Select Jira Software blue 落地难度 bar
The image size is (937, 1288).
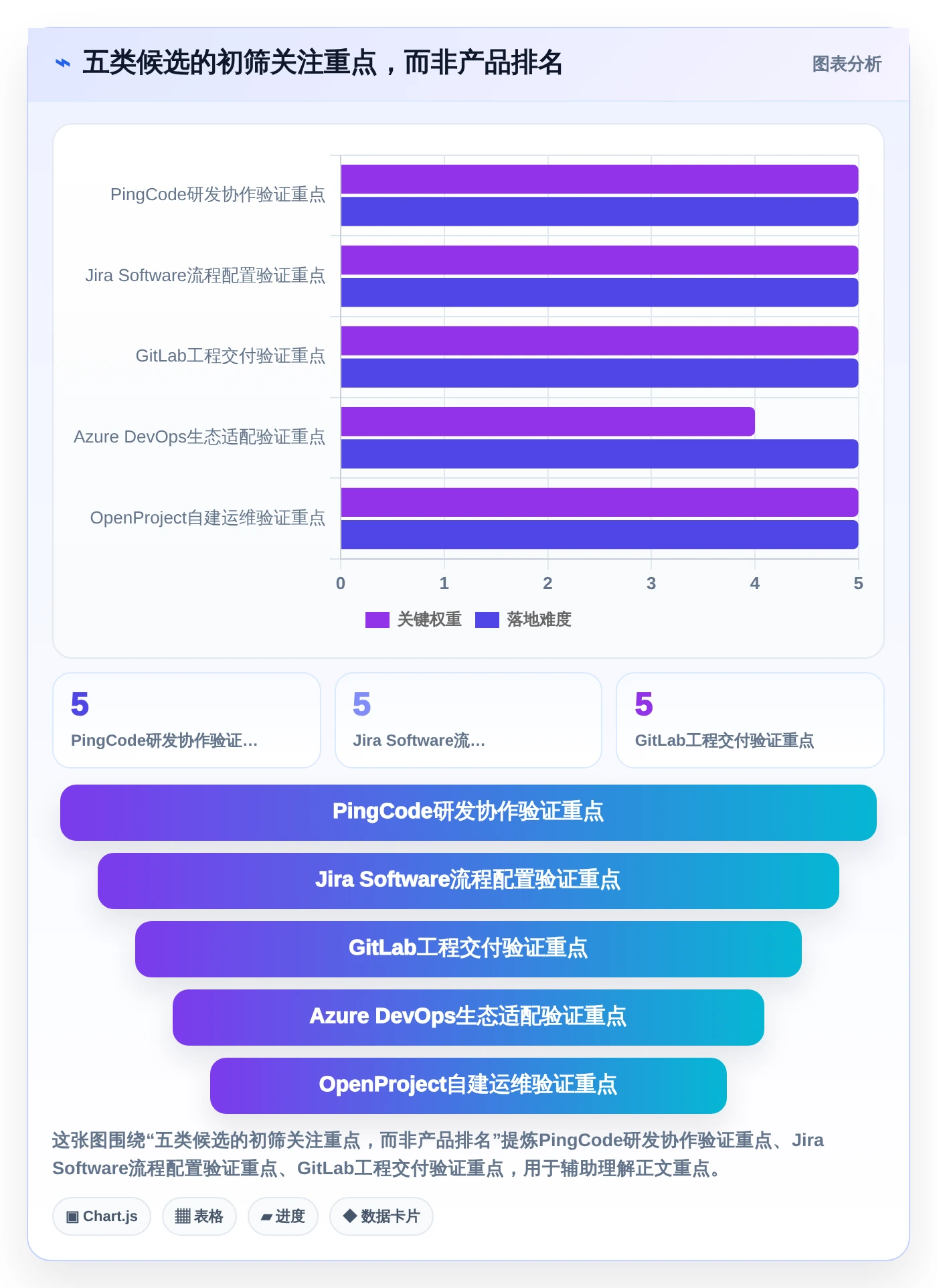click(x=600, y=293)
